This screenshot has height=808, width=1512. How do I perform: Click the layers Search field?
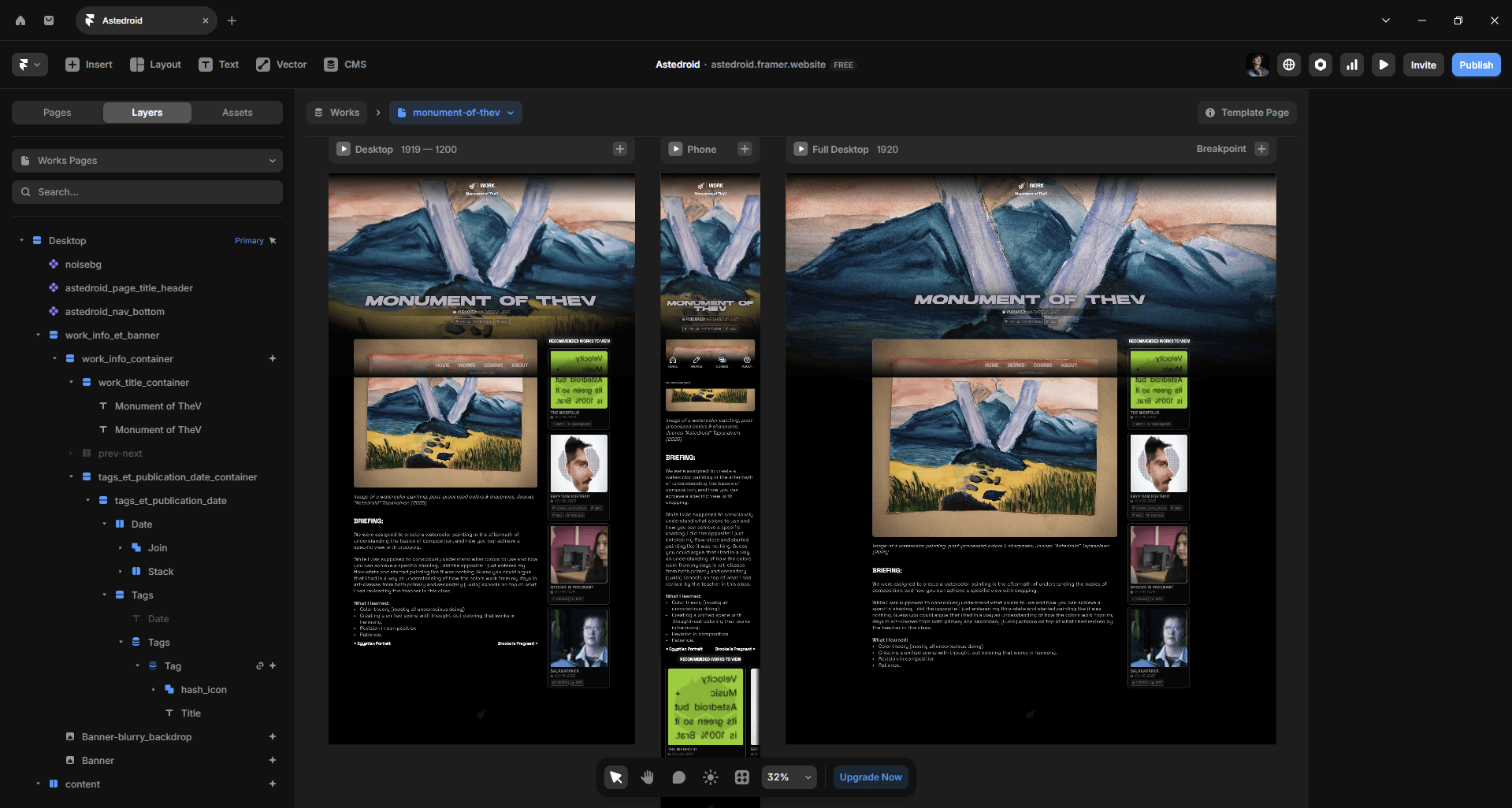tap(147, 192)
